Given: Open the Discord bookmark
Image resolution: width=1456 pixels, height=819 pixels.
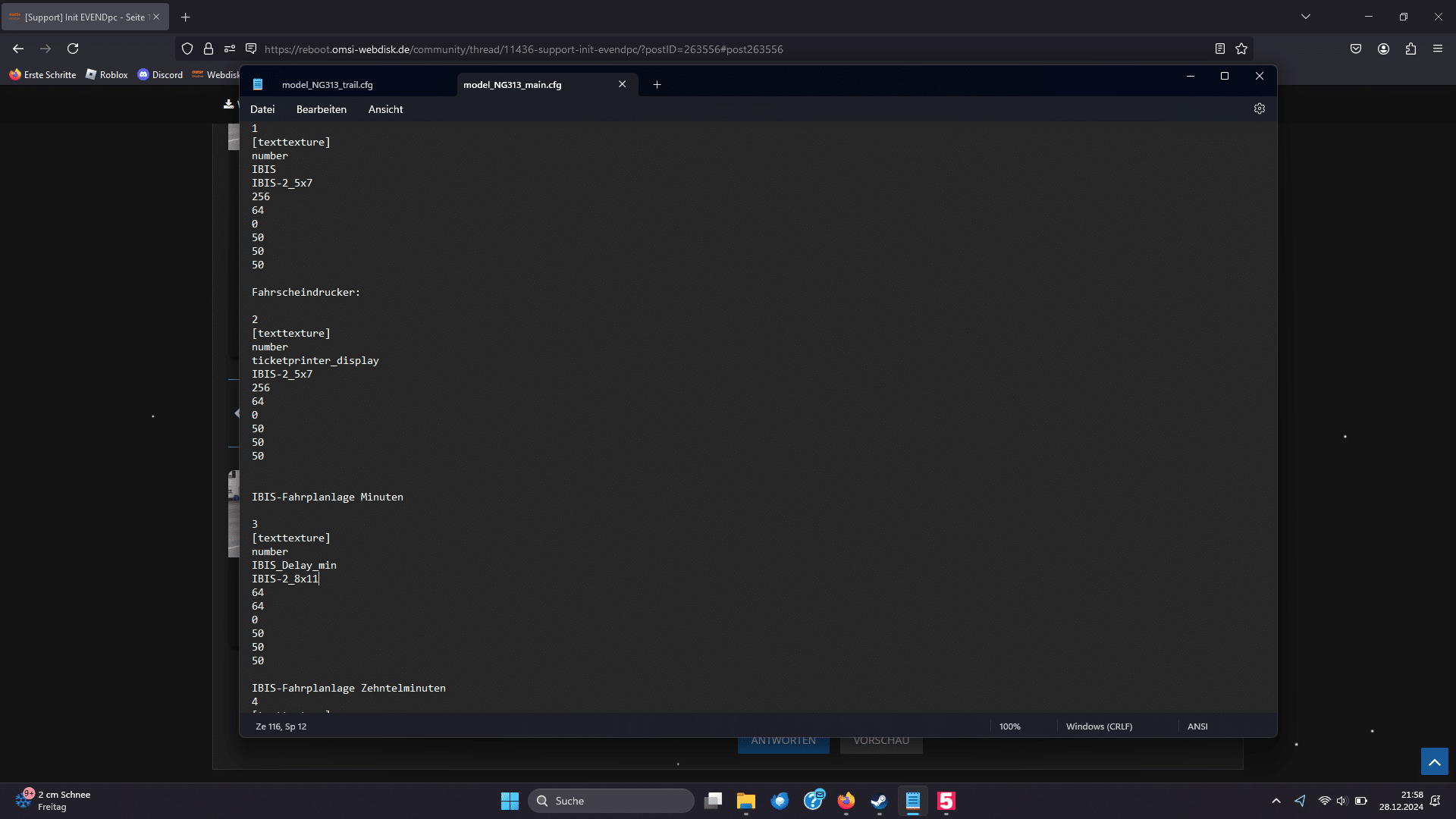Looking at the screenshot, I should tap(160, 75).
